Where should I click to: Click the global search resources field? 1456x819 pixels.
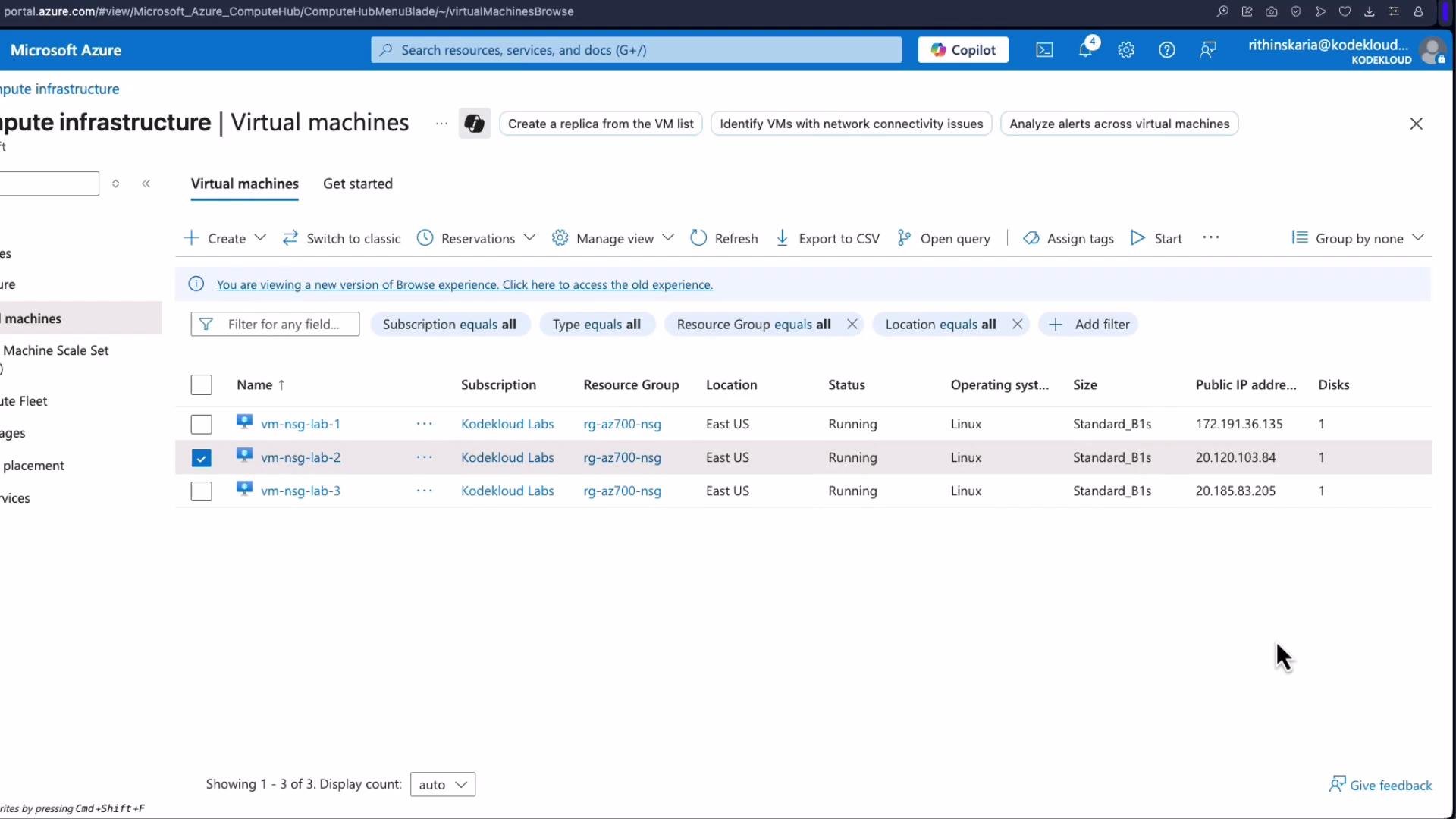[636, 50]
